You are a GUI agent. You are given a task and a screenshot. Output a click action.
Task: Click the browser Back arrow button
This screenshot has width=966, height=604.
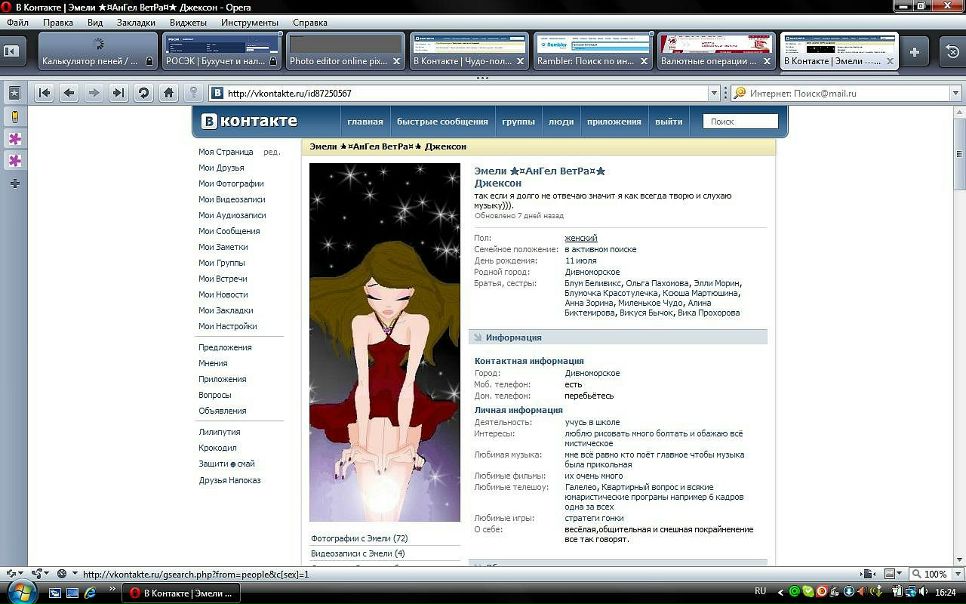[x=69, y=93]
